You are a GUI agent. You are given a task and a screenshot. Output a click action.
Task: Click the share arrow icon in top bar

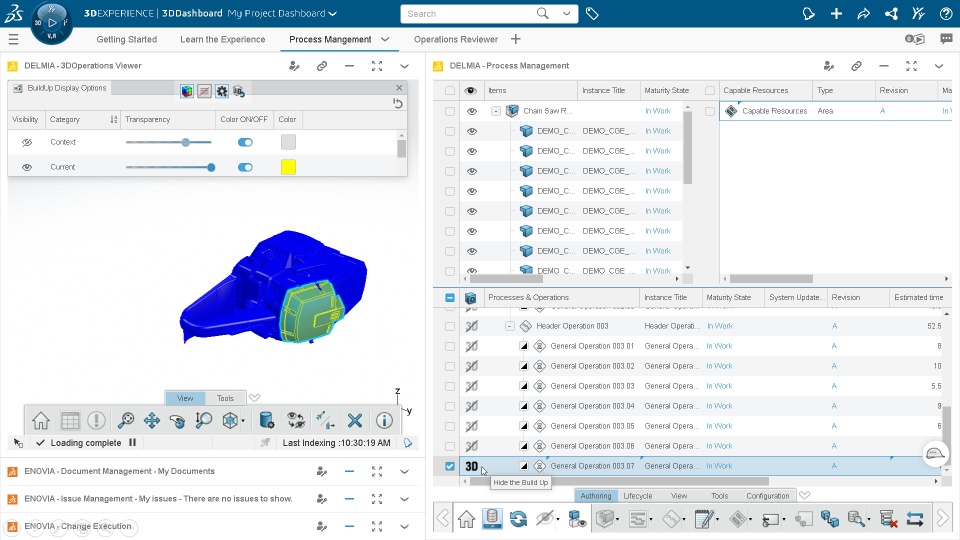point(863,13)
